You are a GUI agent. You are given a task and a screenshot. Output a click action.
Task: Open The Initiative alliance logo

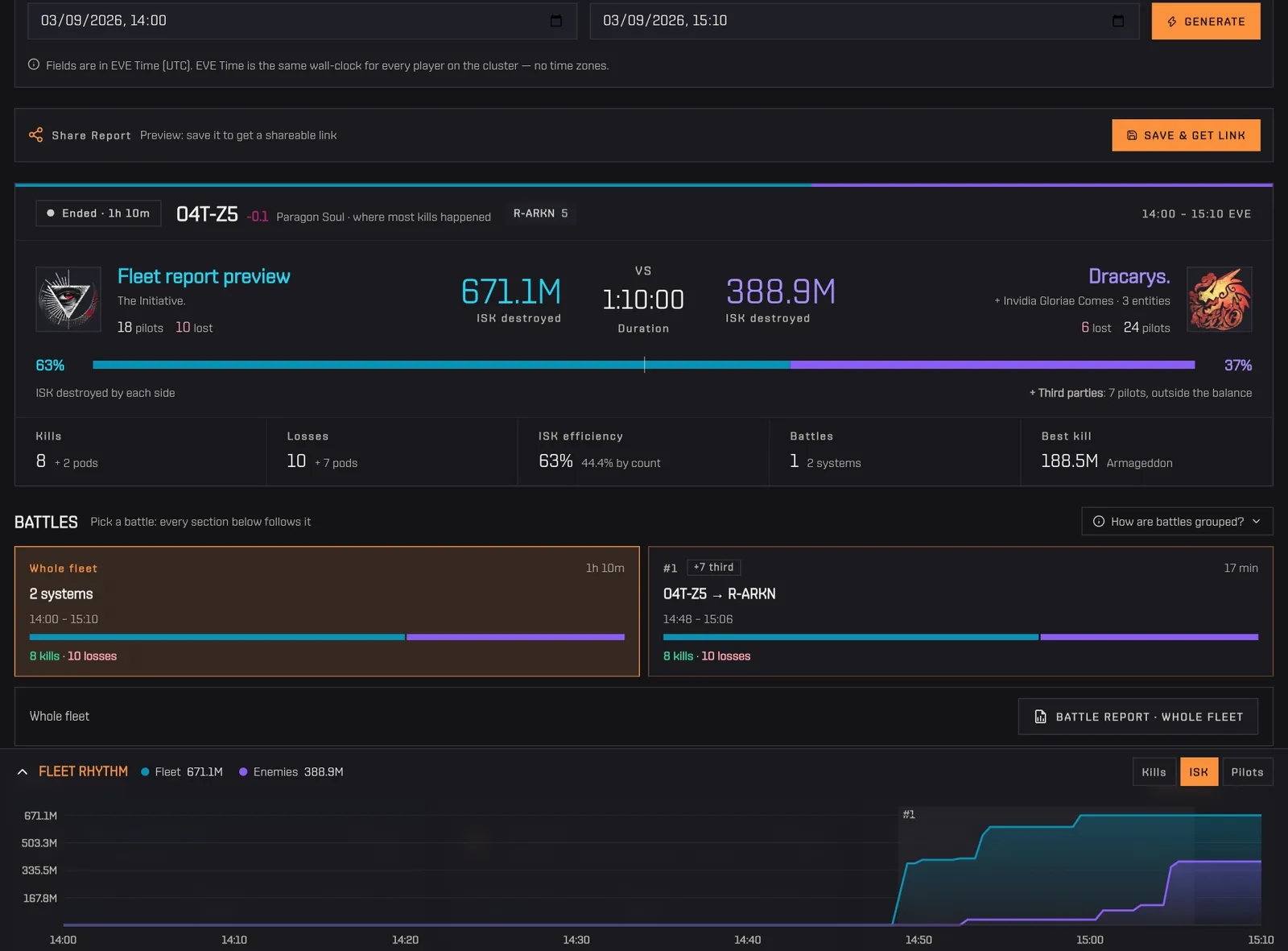[x=68, y=300]
